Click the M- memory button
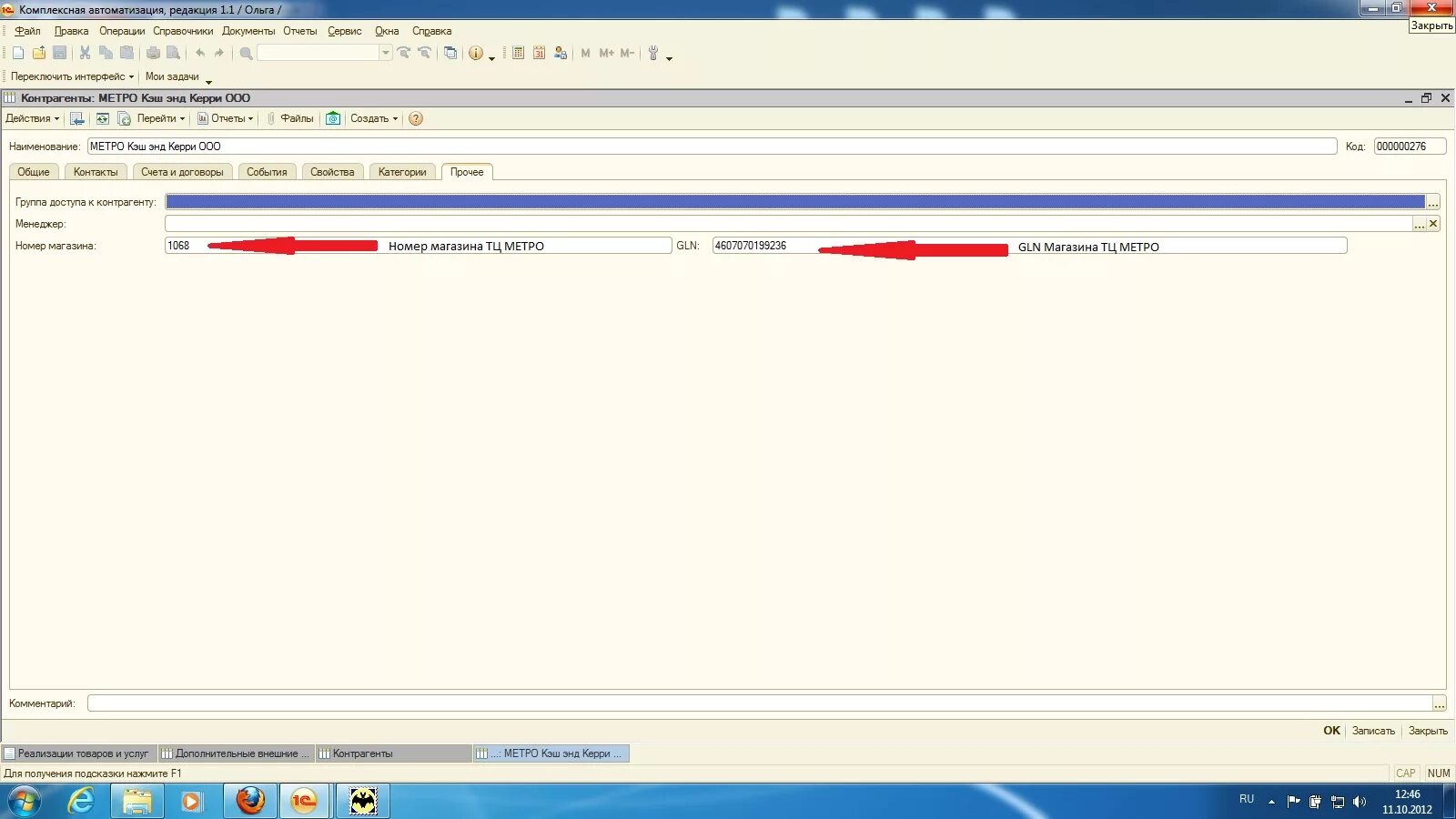This screenshot has height=819, width=1456. [627, 53]
